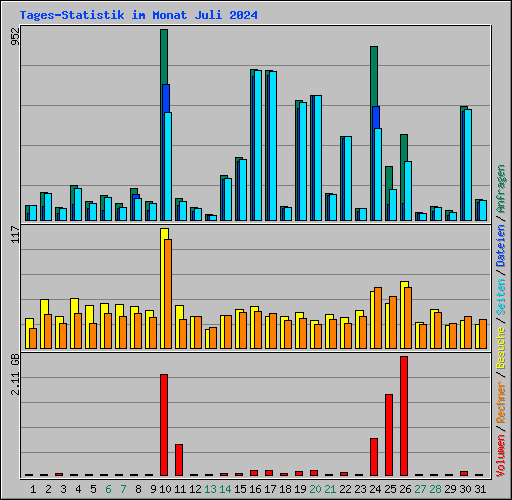Click the Besuche legend label in yellow
This screenshot has height=500, width=512.
(501, 347)
